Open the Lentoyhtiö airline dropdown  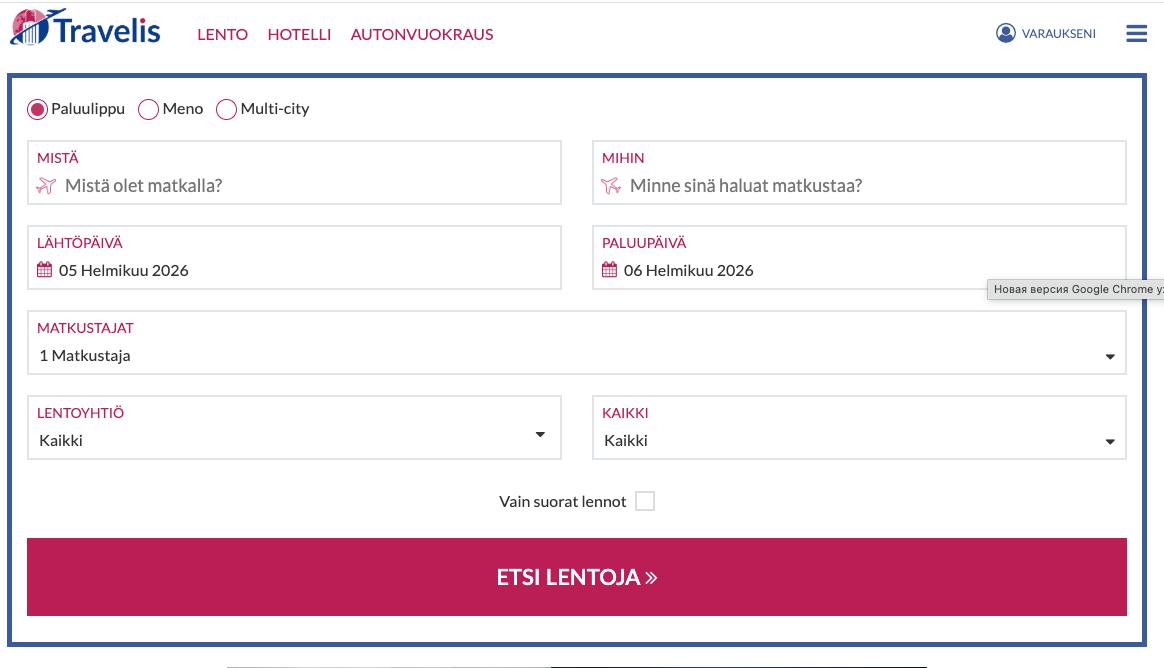coord(294,428)
